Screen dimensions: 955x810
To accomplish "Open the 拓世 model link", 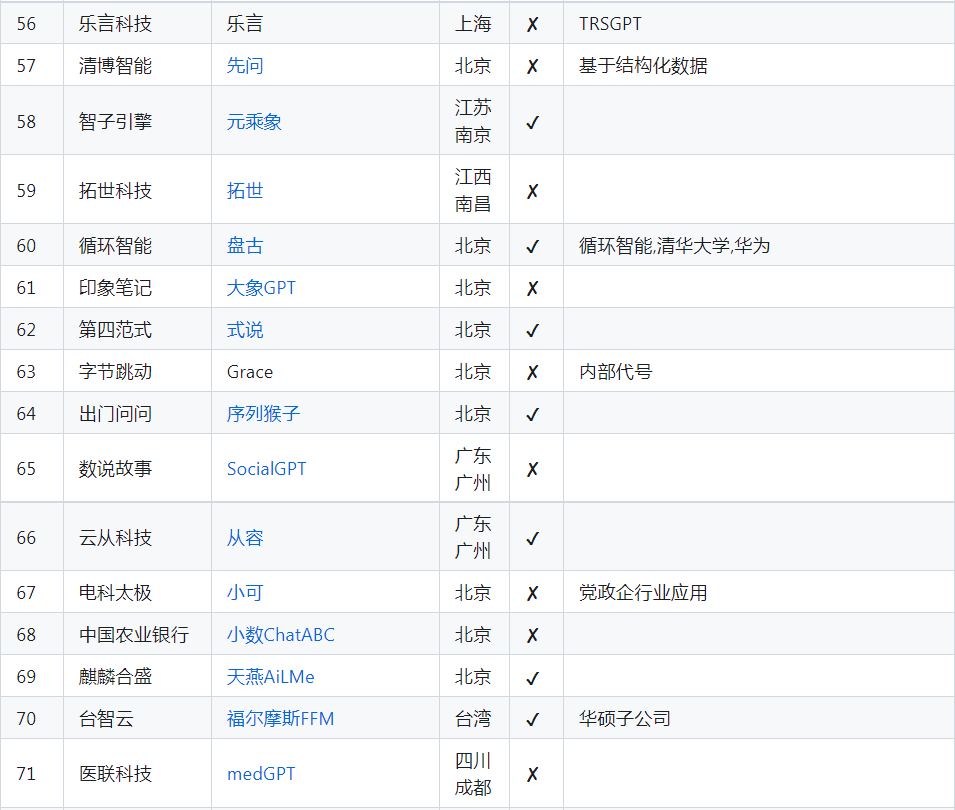I will [x=245, y=190].
